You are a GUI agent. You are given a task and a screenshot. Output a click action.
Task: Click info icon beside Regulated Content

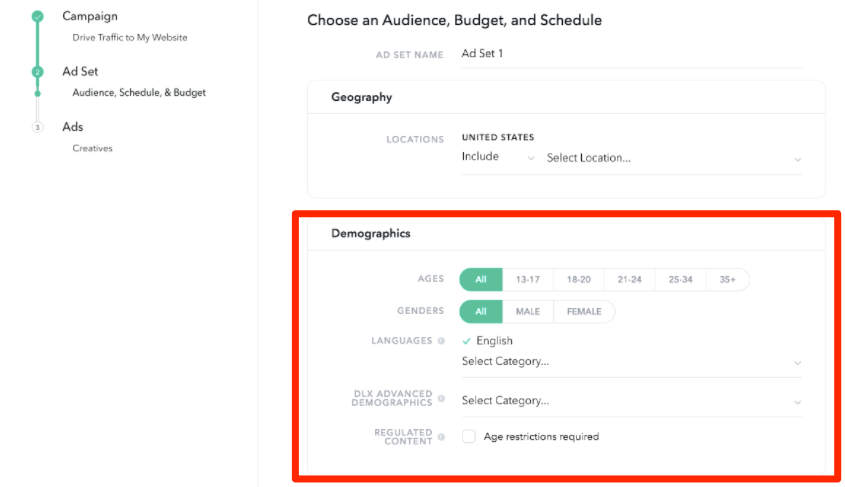point(441,437)
